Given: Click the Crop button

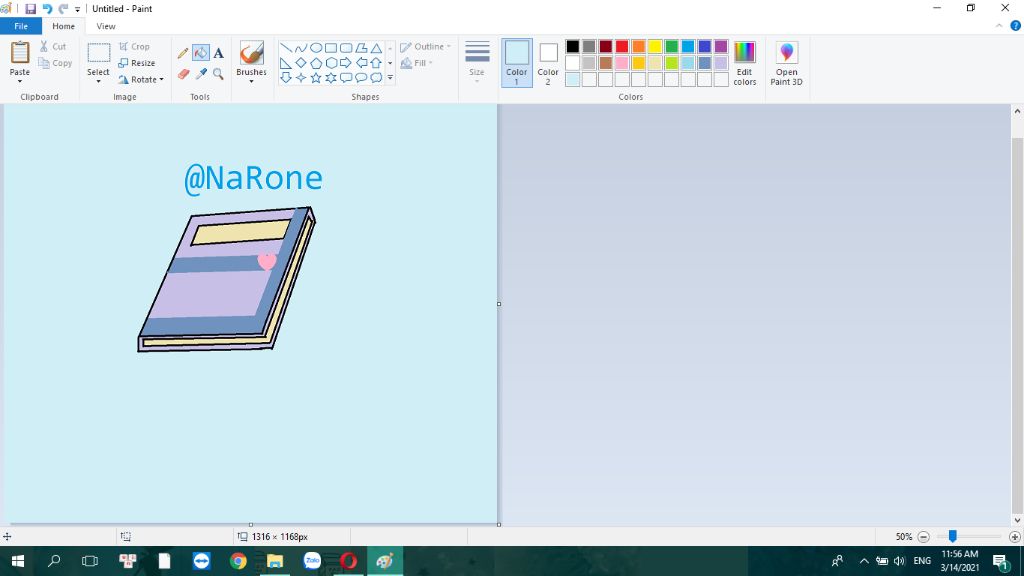Looking at the screenshot, I should point(135,46).
